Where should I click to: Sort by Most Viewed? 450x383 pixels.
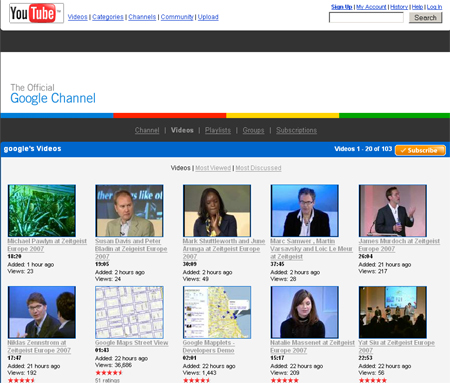[213, 168]
